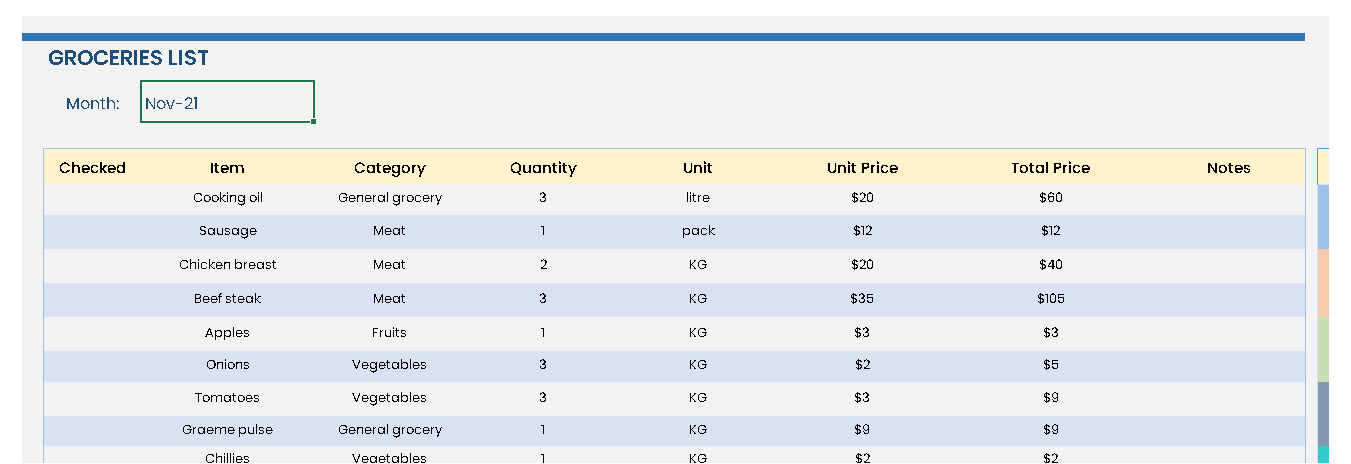The height and width of the screenshot is (464, 1351).
Task: Select the Category column header
Action: coord(389,168)
